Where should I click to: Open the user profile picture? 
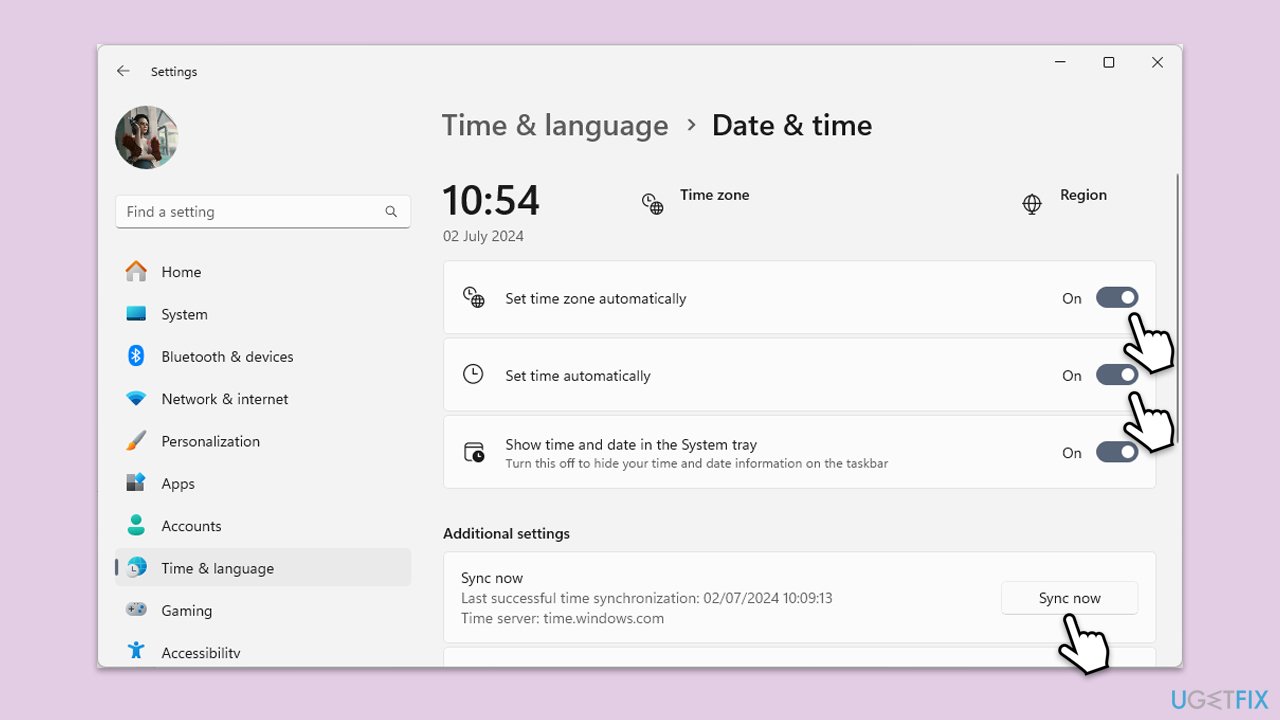[x=147, y=137]
